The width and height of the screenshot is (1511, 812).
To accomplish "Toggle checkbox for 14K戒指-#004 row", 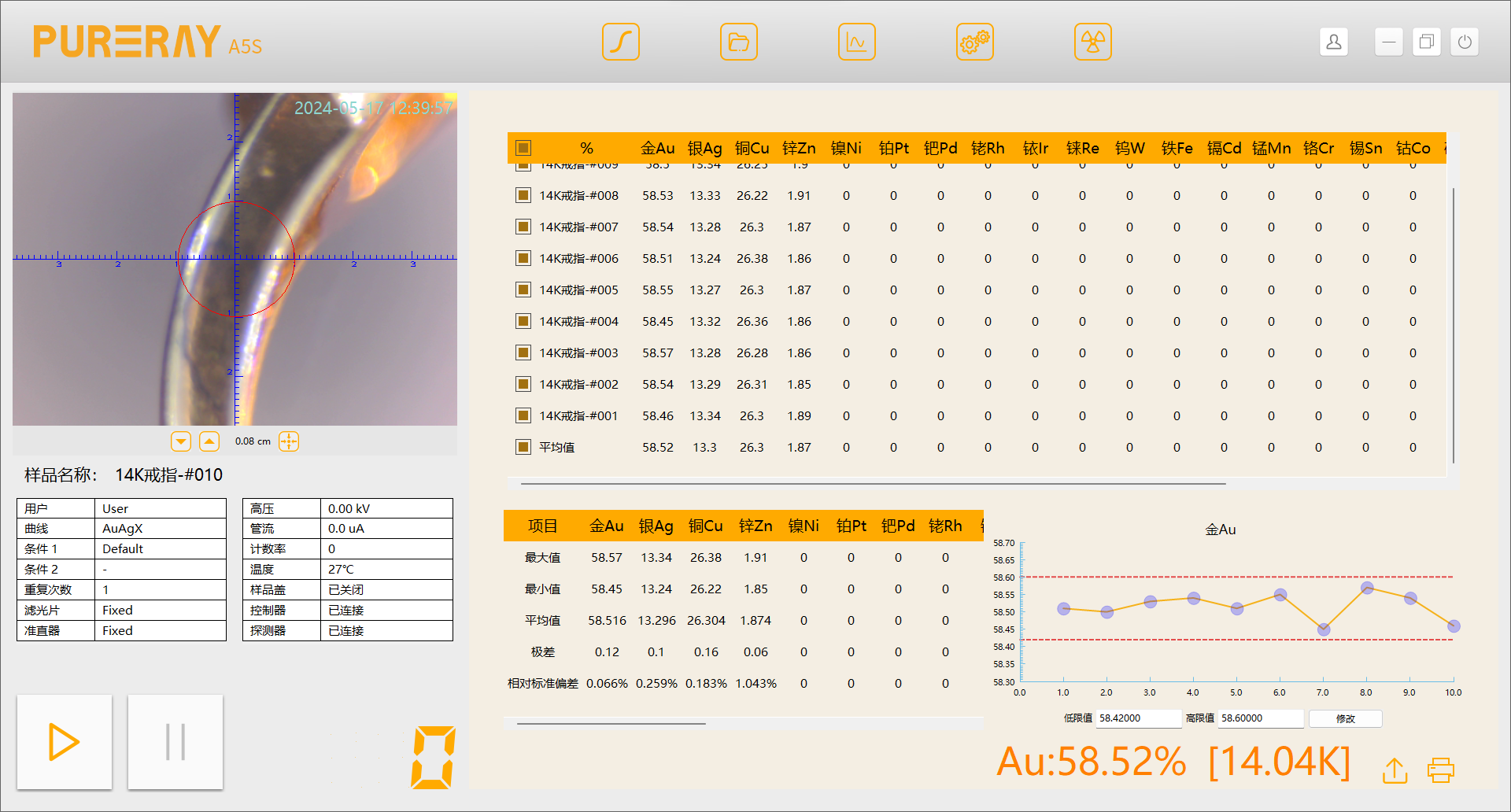I will [x=523, y=321].
